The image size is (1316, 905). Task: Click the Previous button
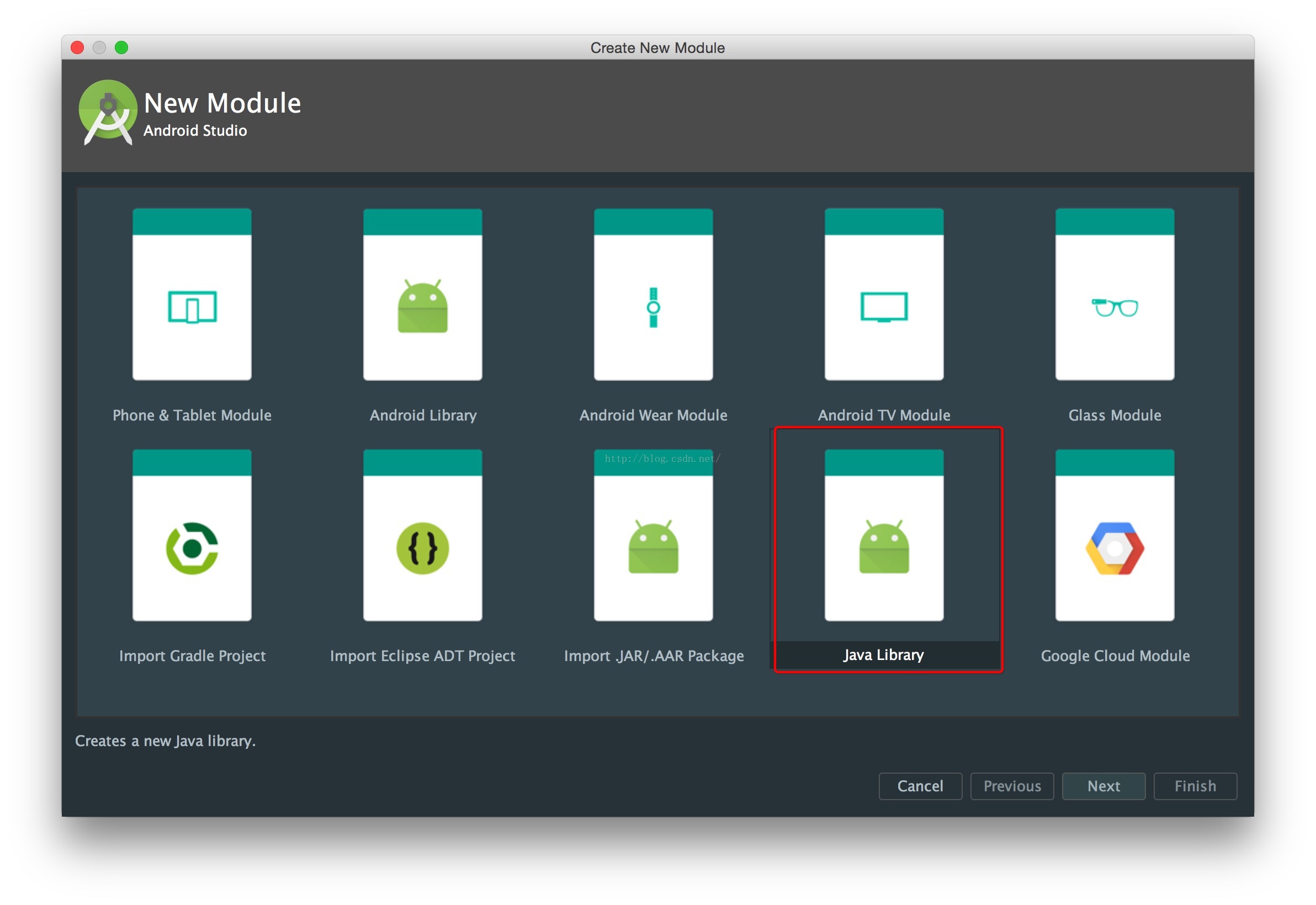pos(1011,785)
